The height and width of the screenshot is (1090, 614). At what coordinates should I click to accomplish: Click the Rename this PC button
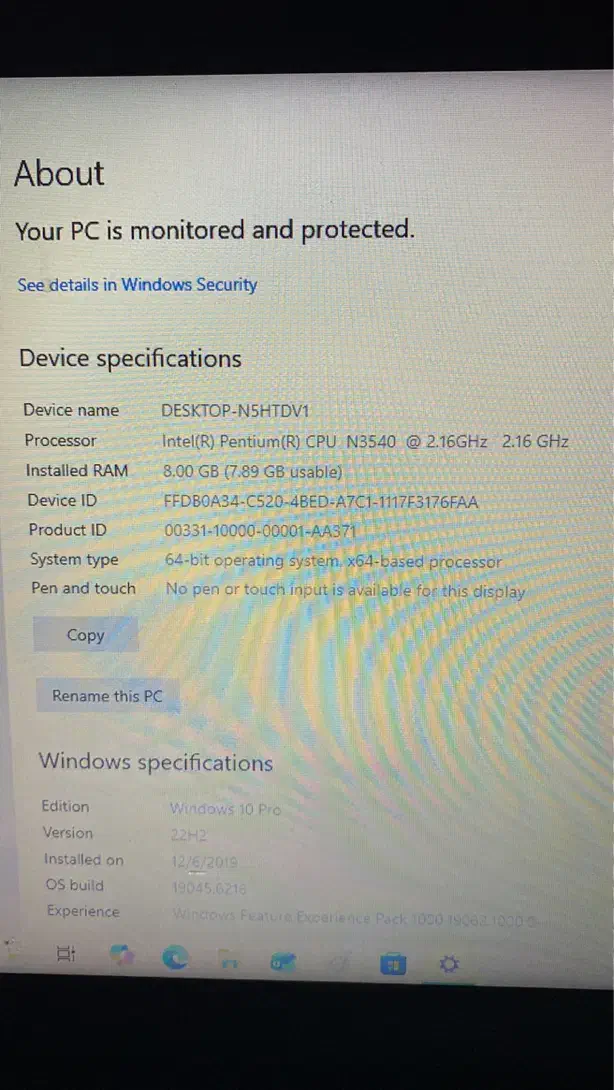coord(107,696)
